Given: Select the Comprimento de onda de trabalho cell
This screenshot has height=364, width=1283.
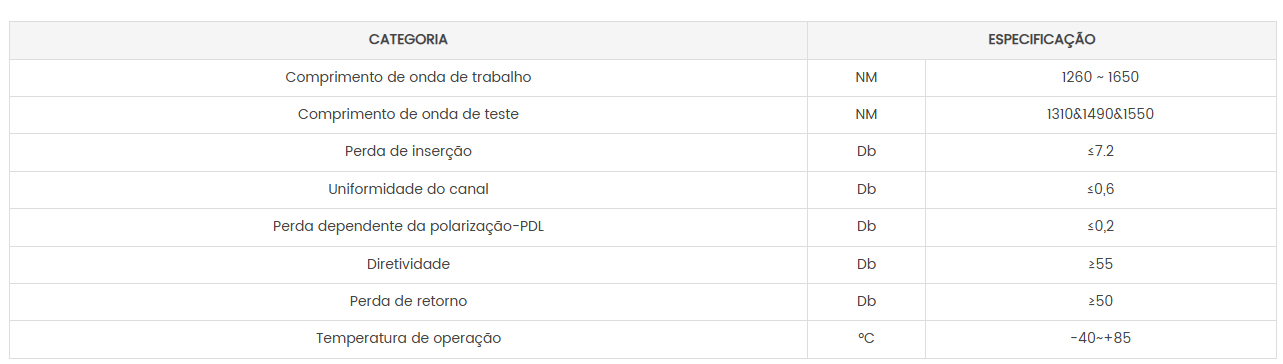Looking at the screenshot, I should point(408,77).
